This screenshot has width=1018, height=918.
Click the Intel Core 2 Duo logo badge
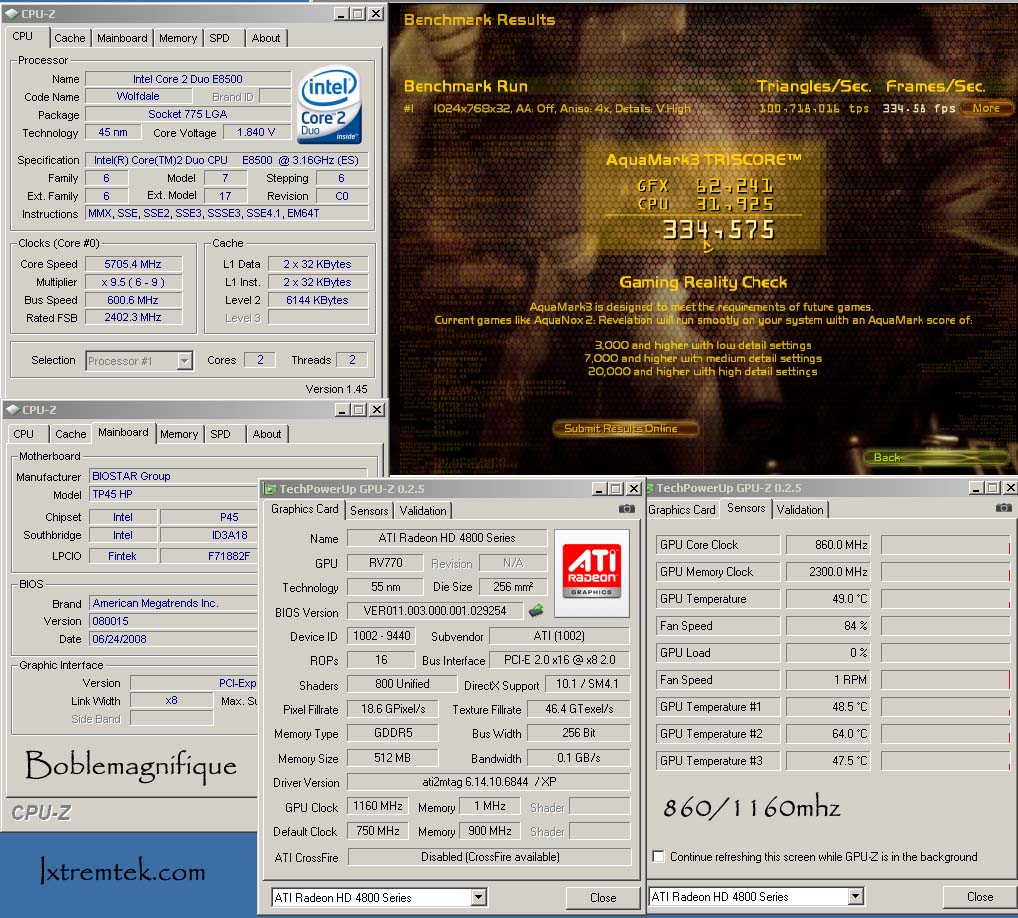329,105
